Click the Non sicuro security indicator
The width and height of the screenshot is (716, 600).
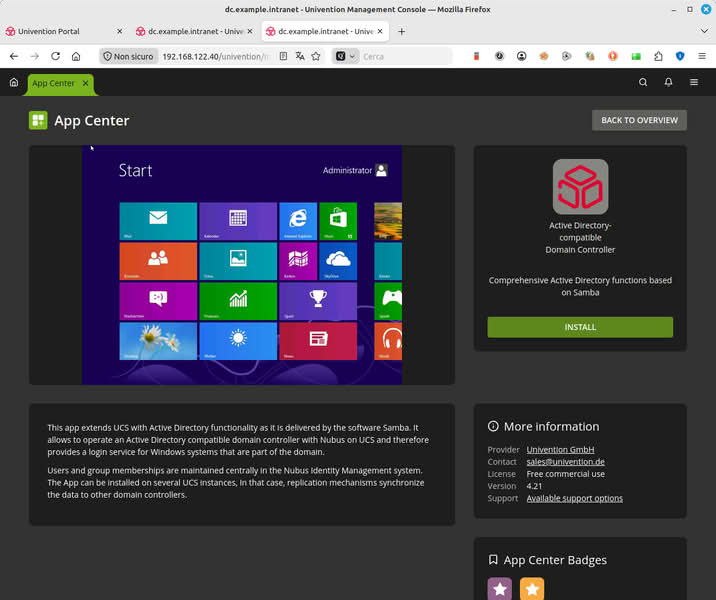[128, 56]
